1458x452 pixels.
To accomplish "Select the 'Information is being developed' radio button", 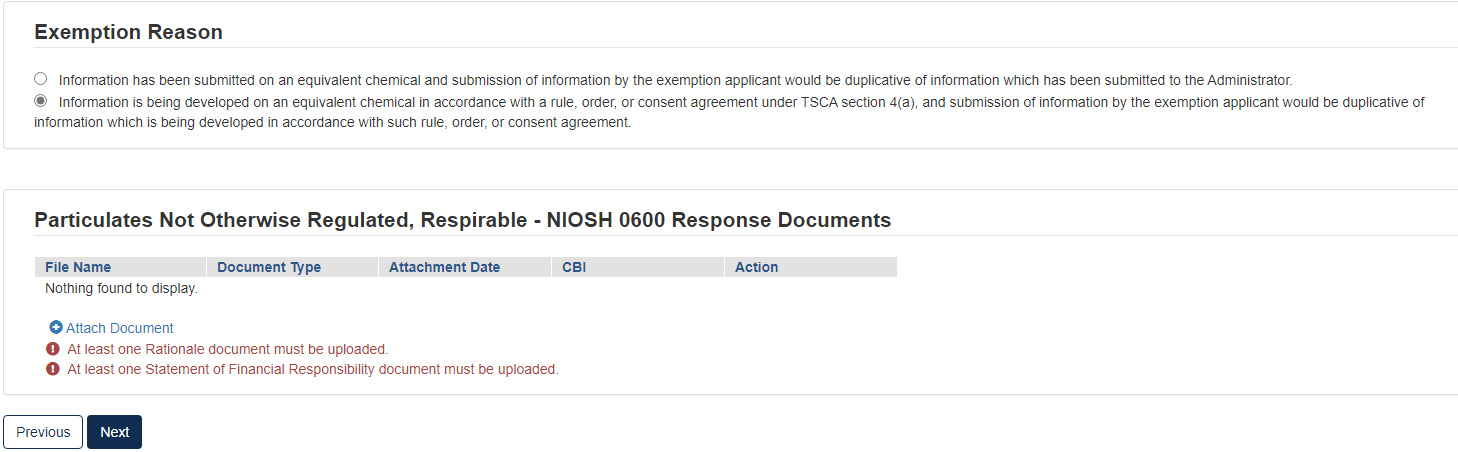I will (40, 101).
